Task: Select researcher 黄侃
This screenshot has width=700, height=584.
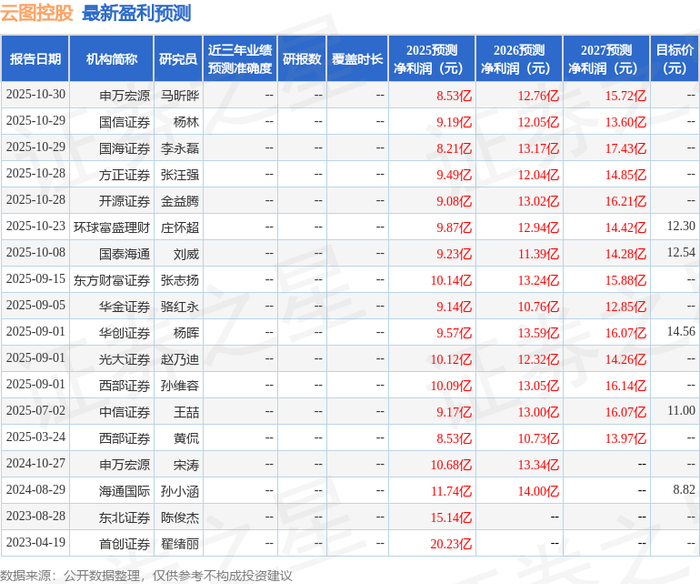Action: tap(186, 438)
